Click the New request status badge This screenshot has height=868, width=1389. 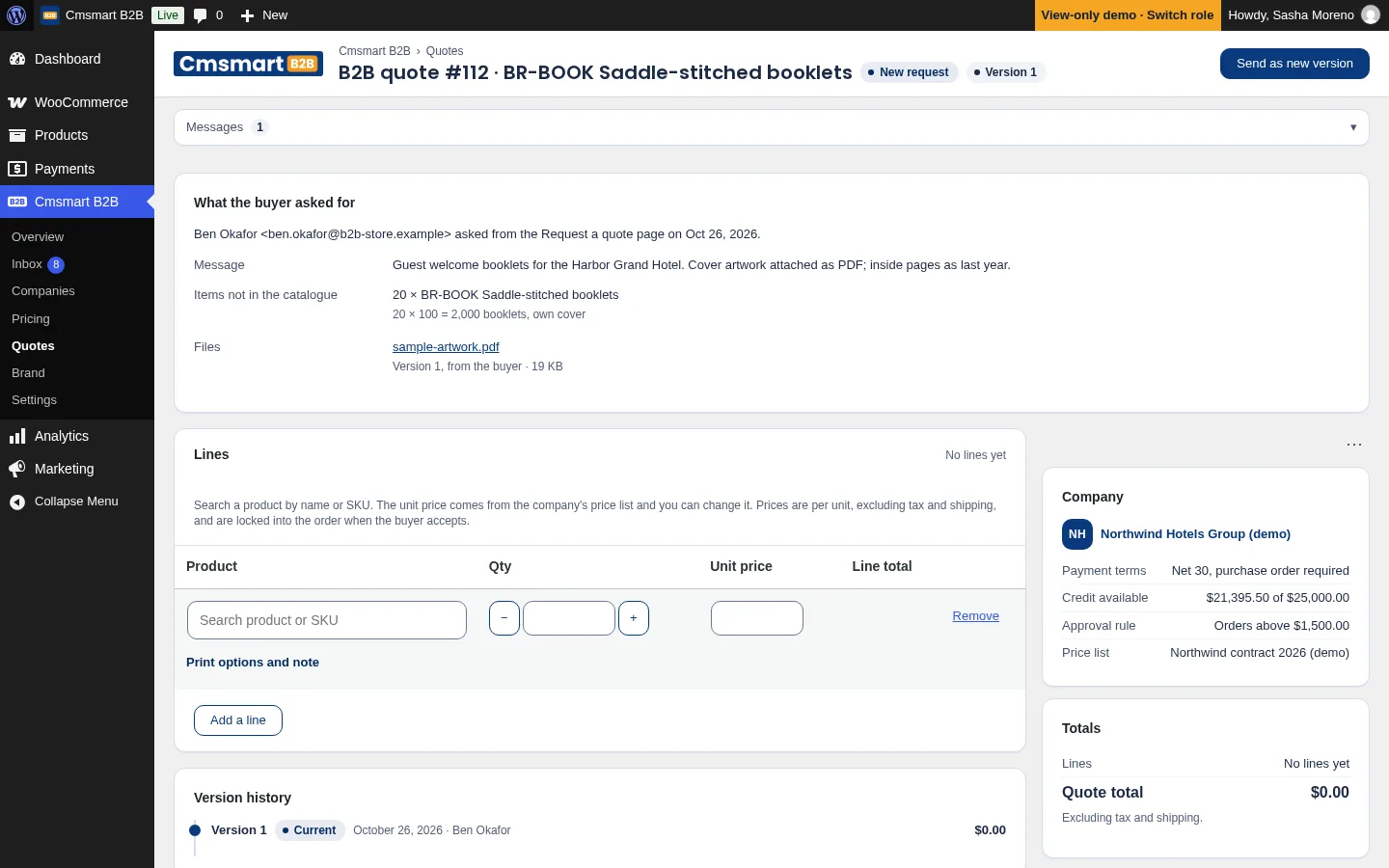pyautogui.click(x=909, y=72)
